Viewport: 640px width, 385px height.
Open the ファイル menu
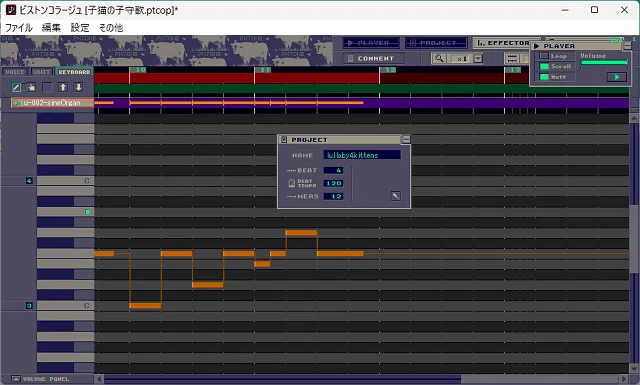click(x=18, y=28)
